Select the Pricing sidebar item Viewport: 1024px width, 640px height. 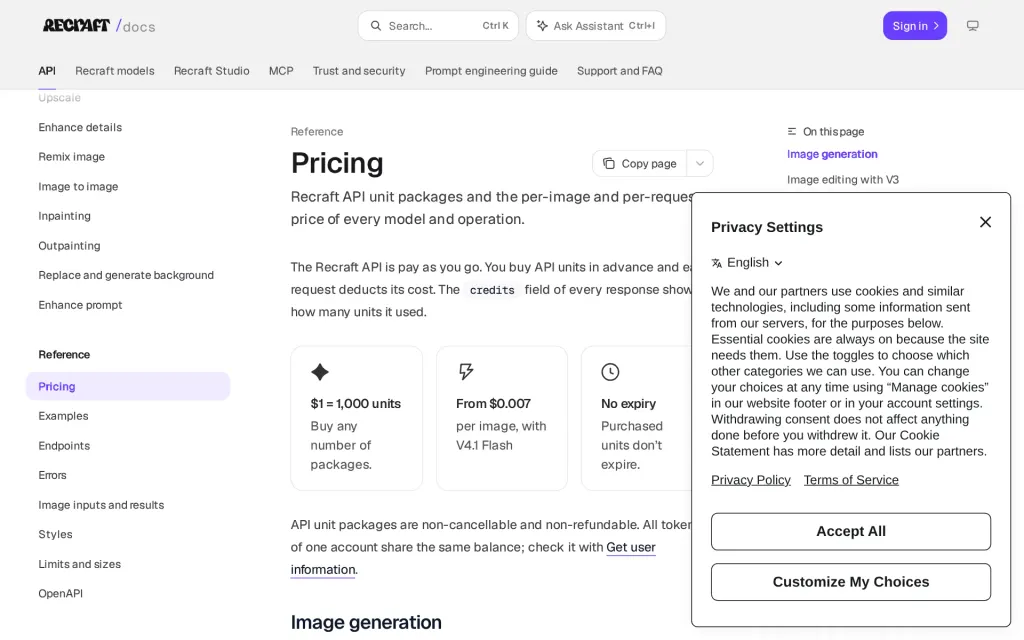click(128, 387)
